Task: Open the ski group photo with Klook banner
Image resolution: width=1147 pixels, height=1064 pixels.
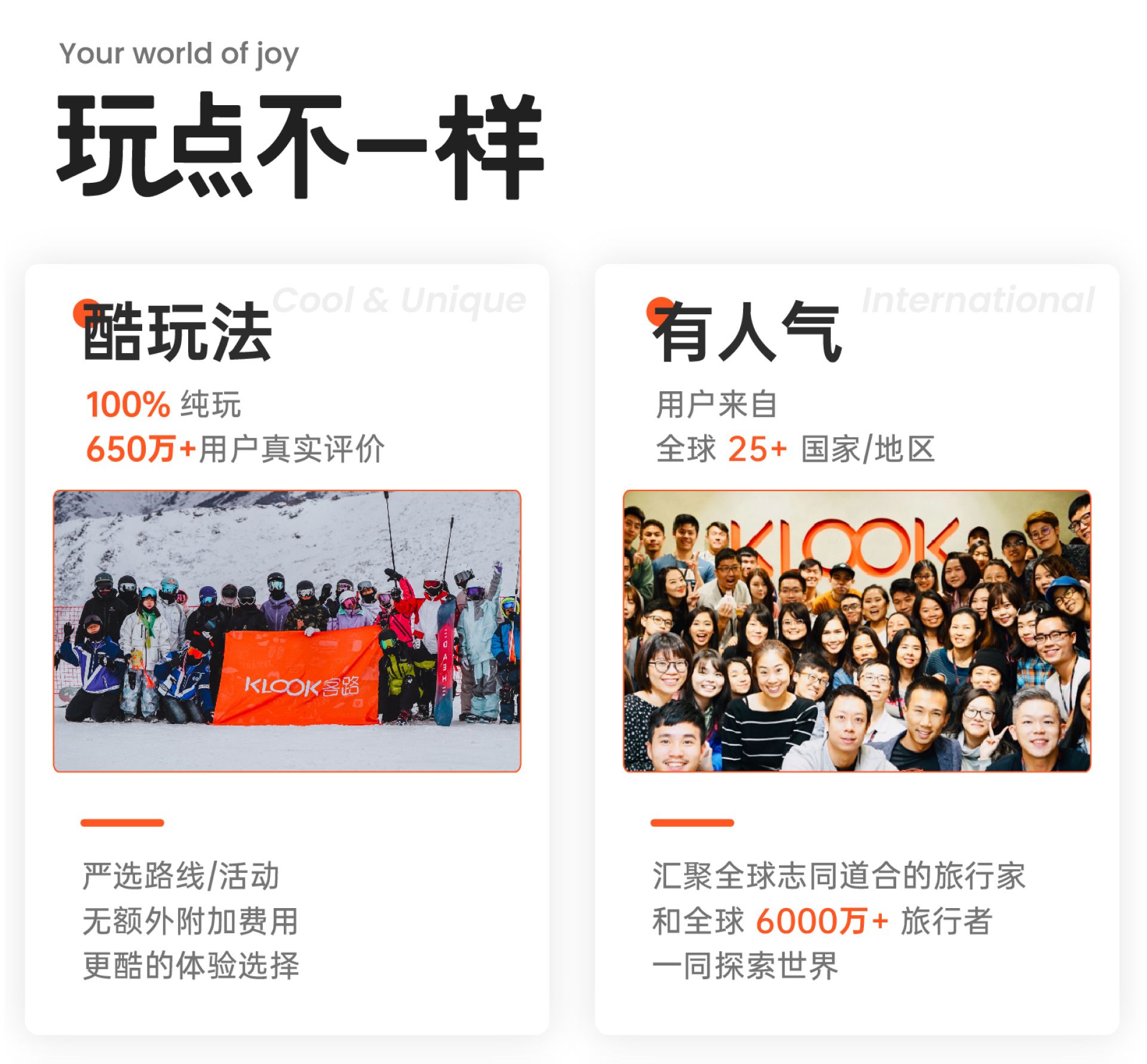Action: point(287,631)
